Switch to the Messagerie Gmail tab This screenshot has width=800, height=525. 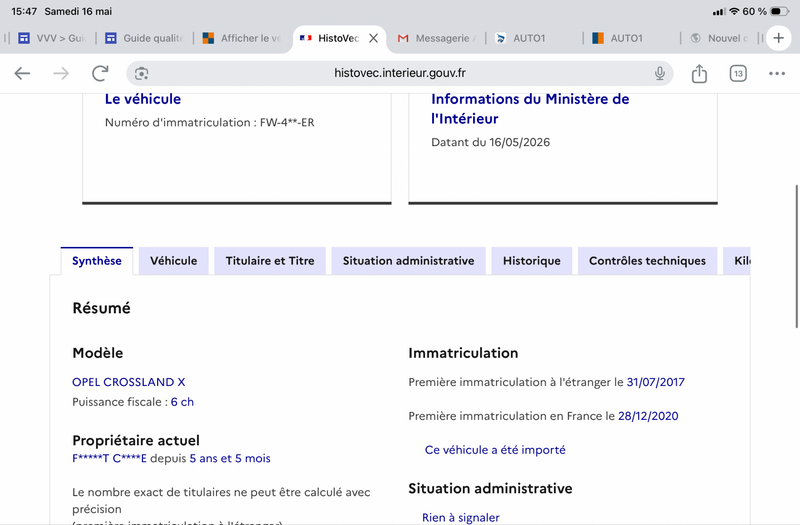[437, 38]
